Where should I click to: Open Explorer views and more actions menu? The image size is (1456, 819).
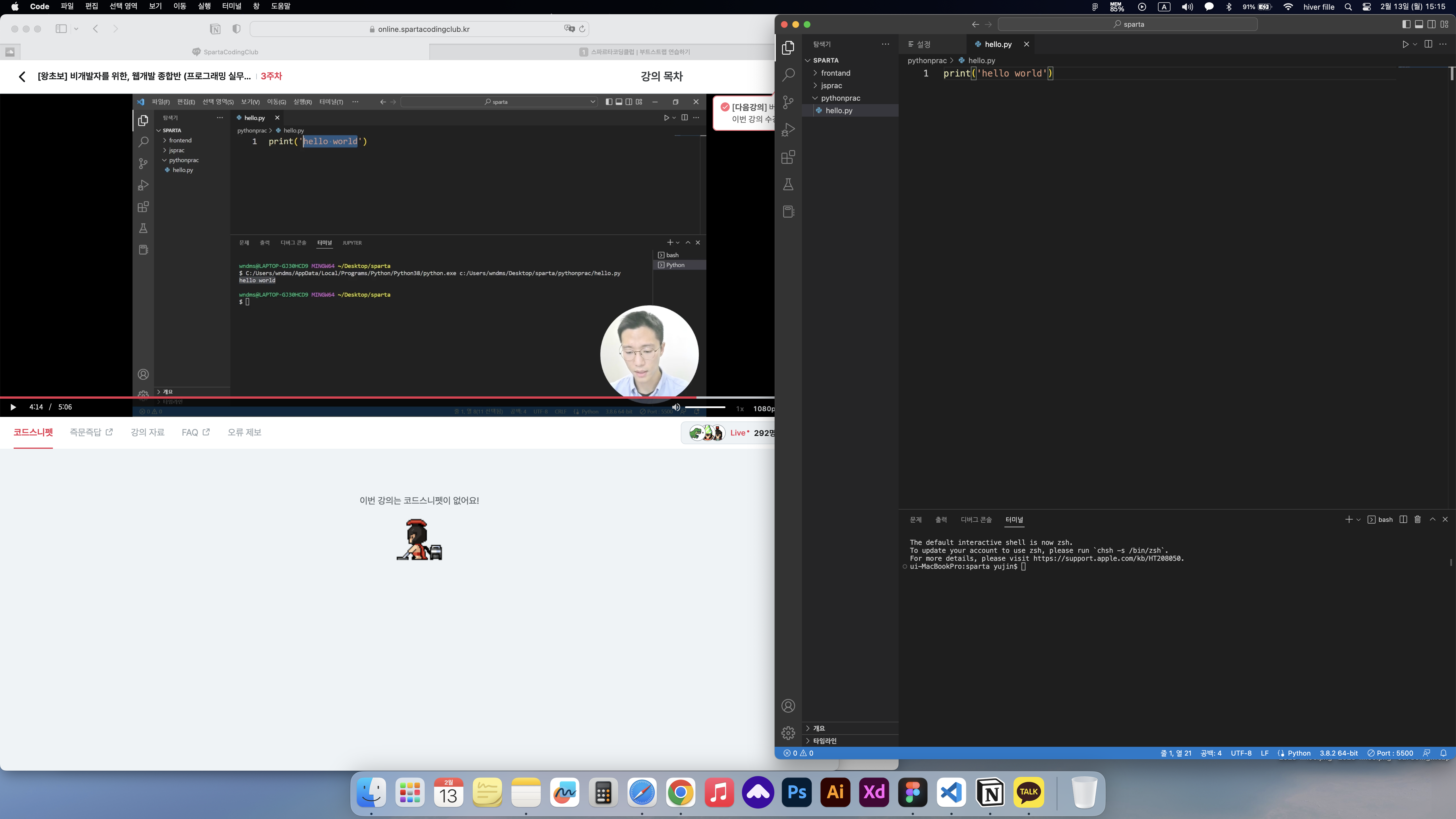[x=885, y=44]
